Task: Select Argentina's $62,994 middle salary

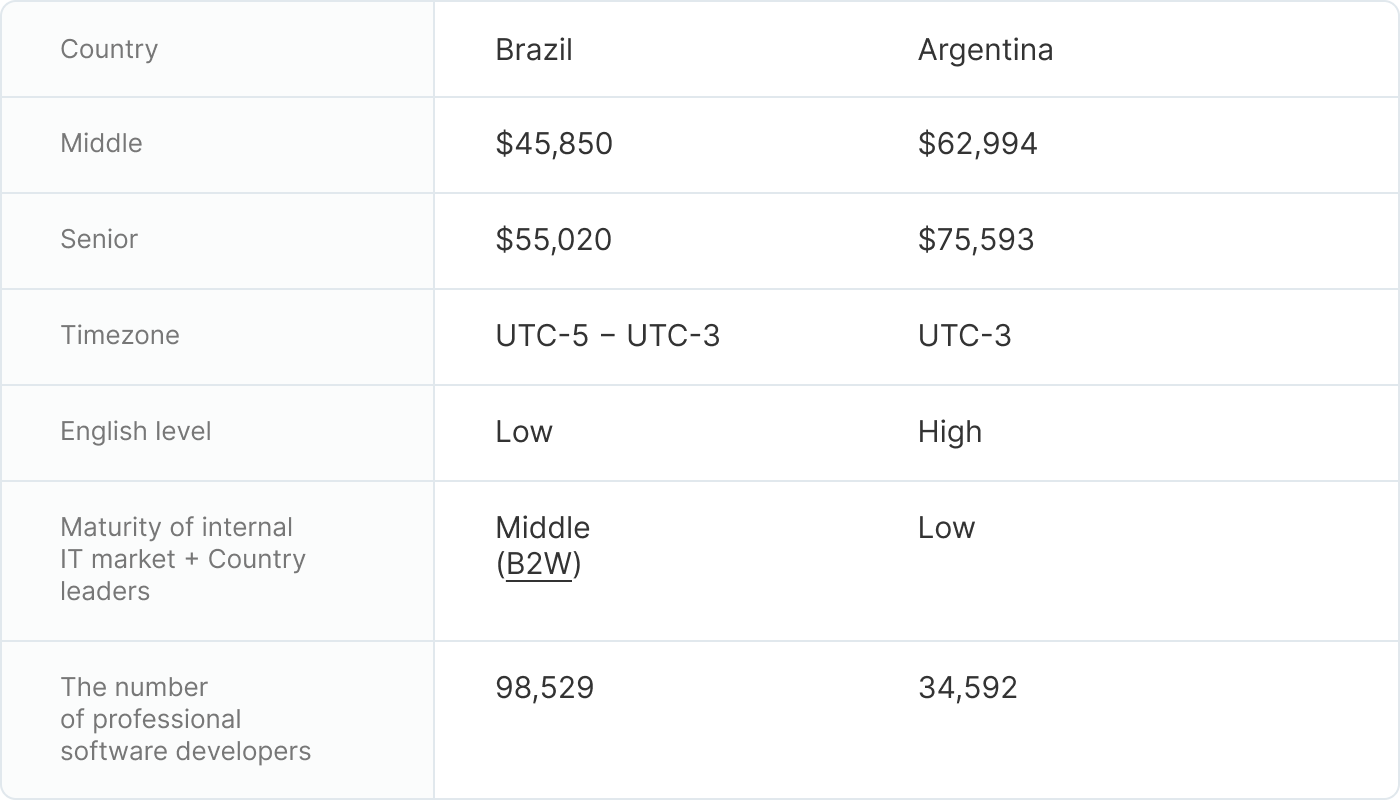Action: (x=977, y=144)
